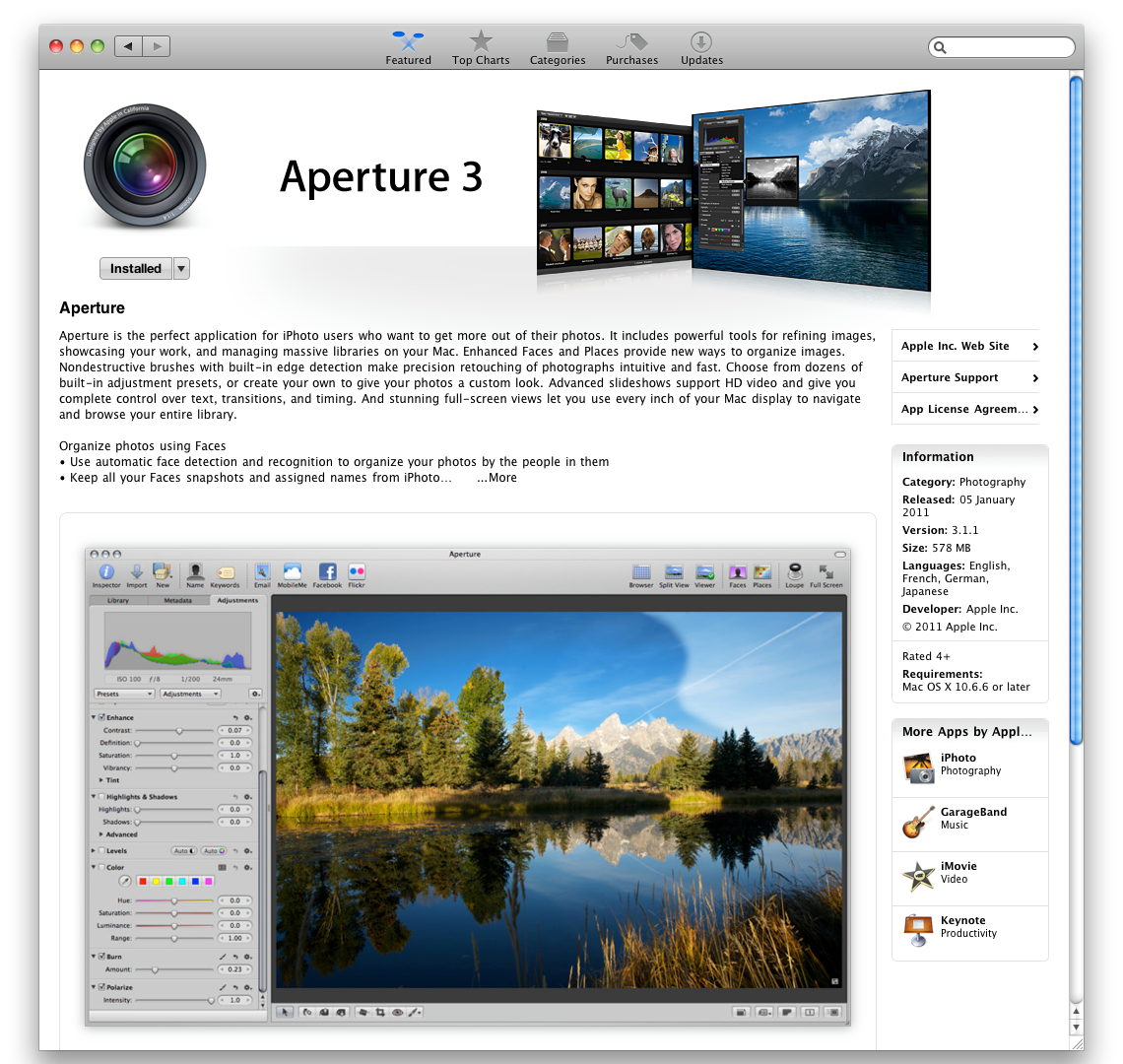Toggle the Highlights & Shadows checkbox

tap(101, 797)
